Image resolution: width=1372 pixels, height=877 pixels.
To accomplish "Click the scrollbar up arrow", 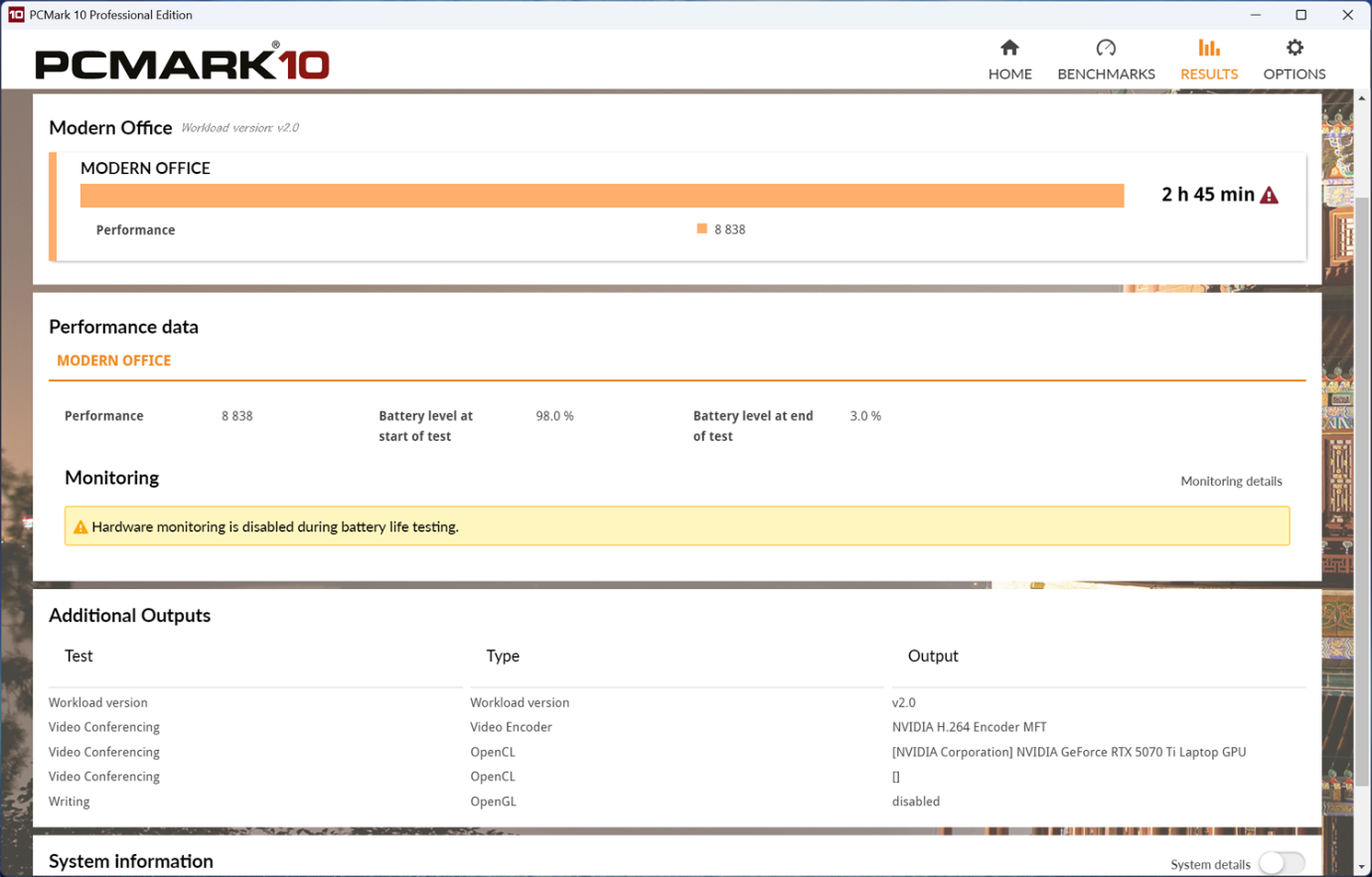I will [1362, 98].
